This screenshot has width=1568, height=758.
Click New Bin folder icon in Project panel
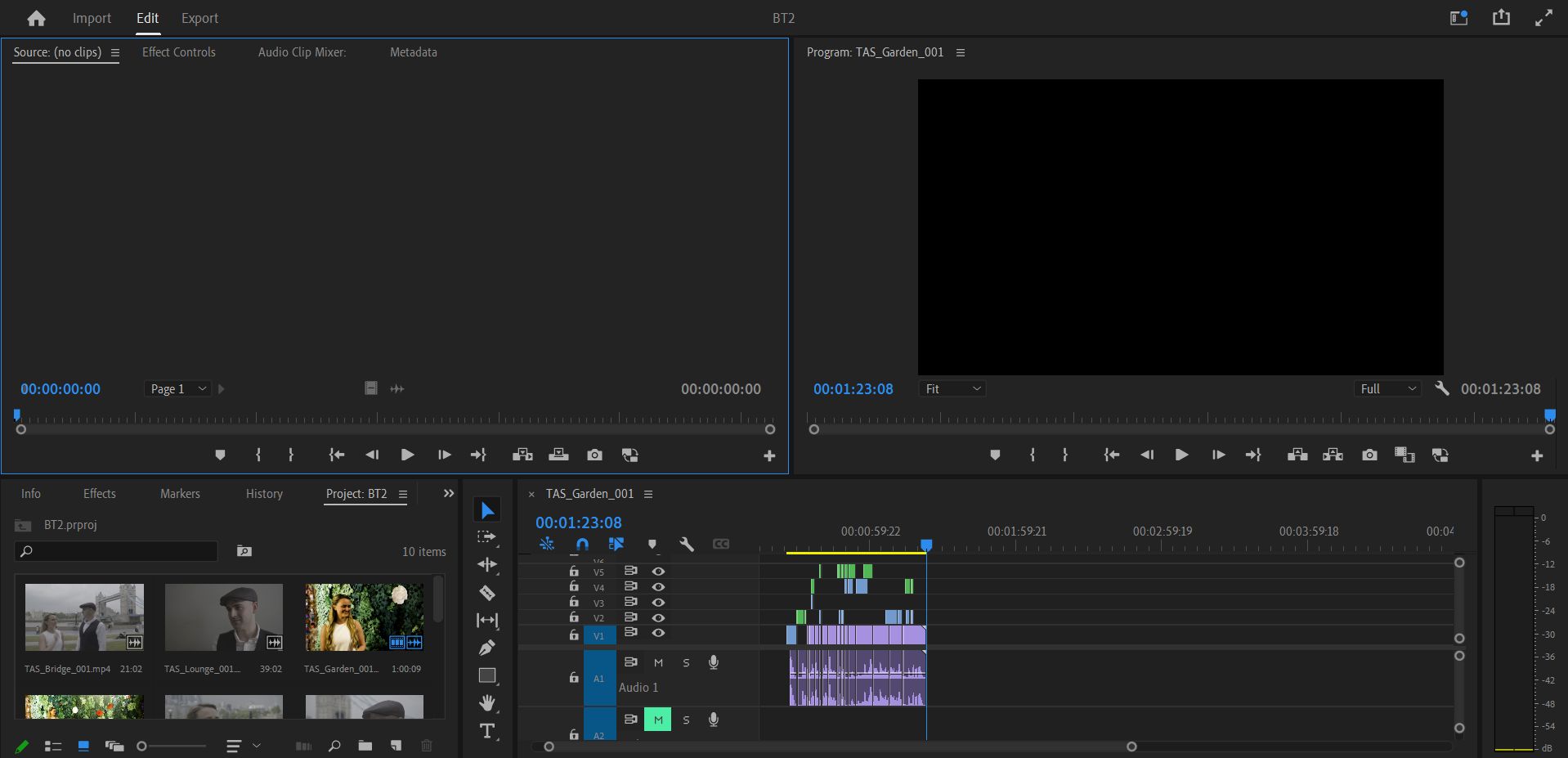tap(365, 746)
